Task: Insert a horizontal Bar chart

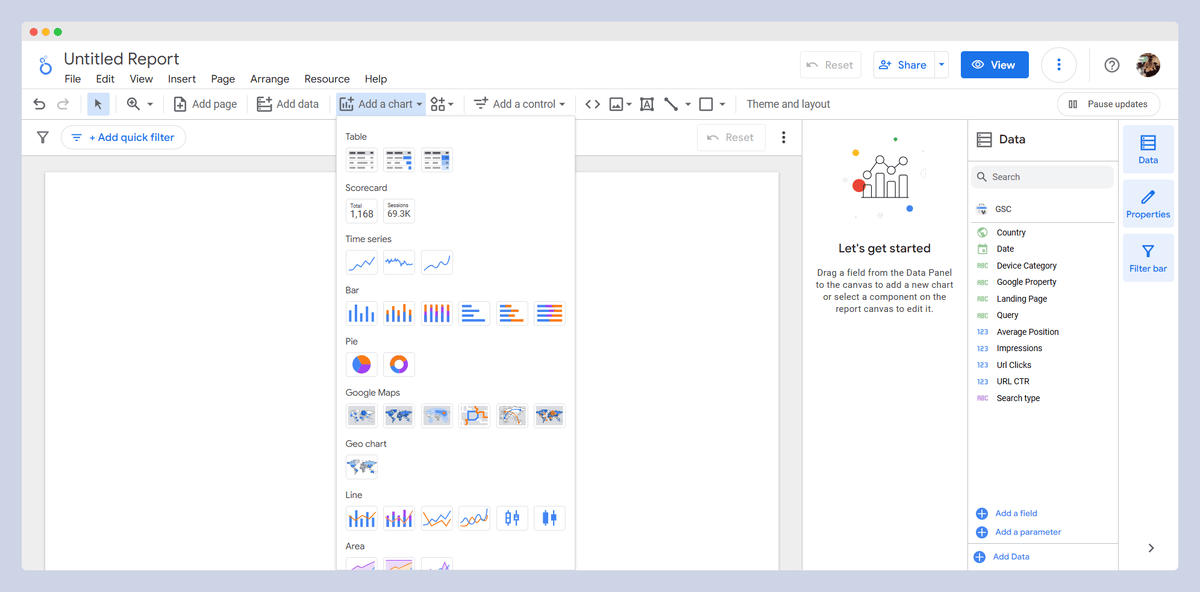Action: (475, 314)
